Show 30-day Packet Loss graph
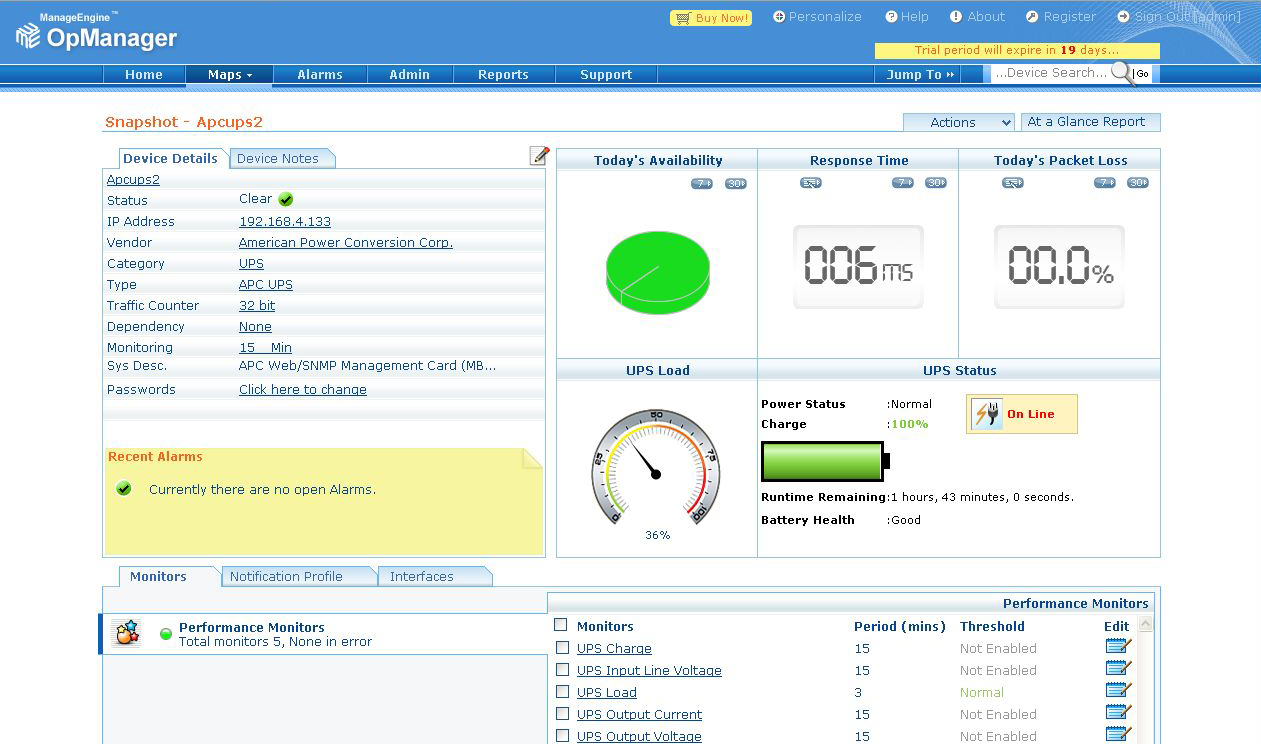 (x=1138, y=183)
